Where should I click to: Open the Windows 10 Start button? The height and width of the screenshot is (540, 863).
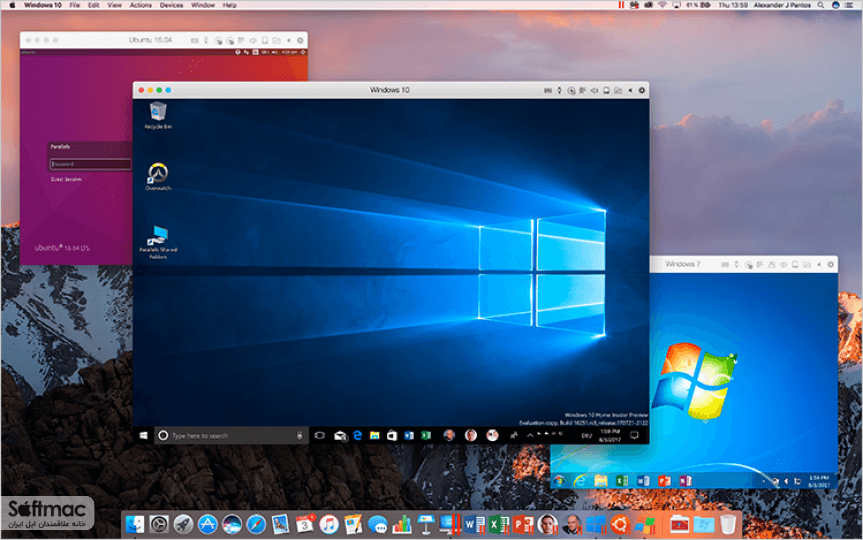[144, 435]
